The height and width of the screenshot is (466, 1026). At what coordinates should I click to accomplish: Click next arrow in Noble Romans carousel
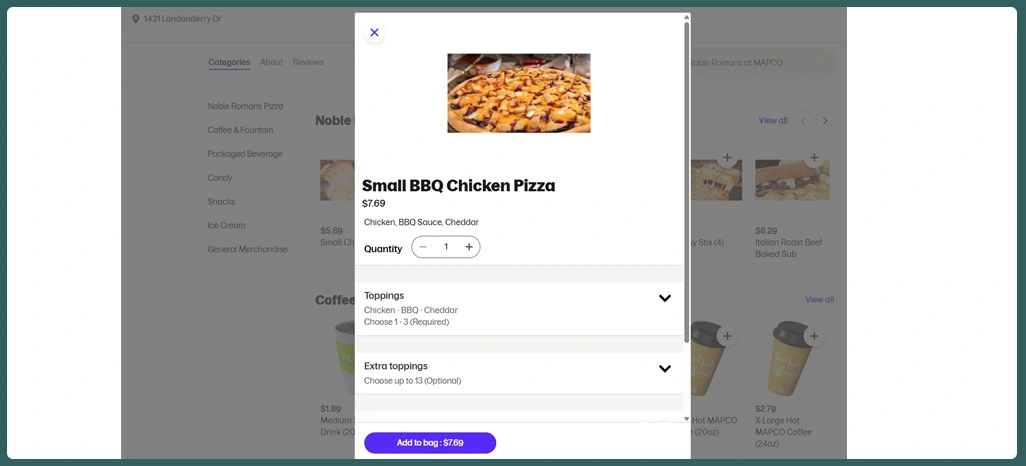pyautogui.click(x=824, y=120)
